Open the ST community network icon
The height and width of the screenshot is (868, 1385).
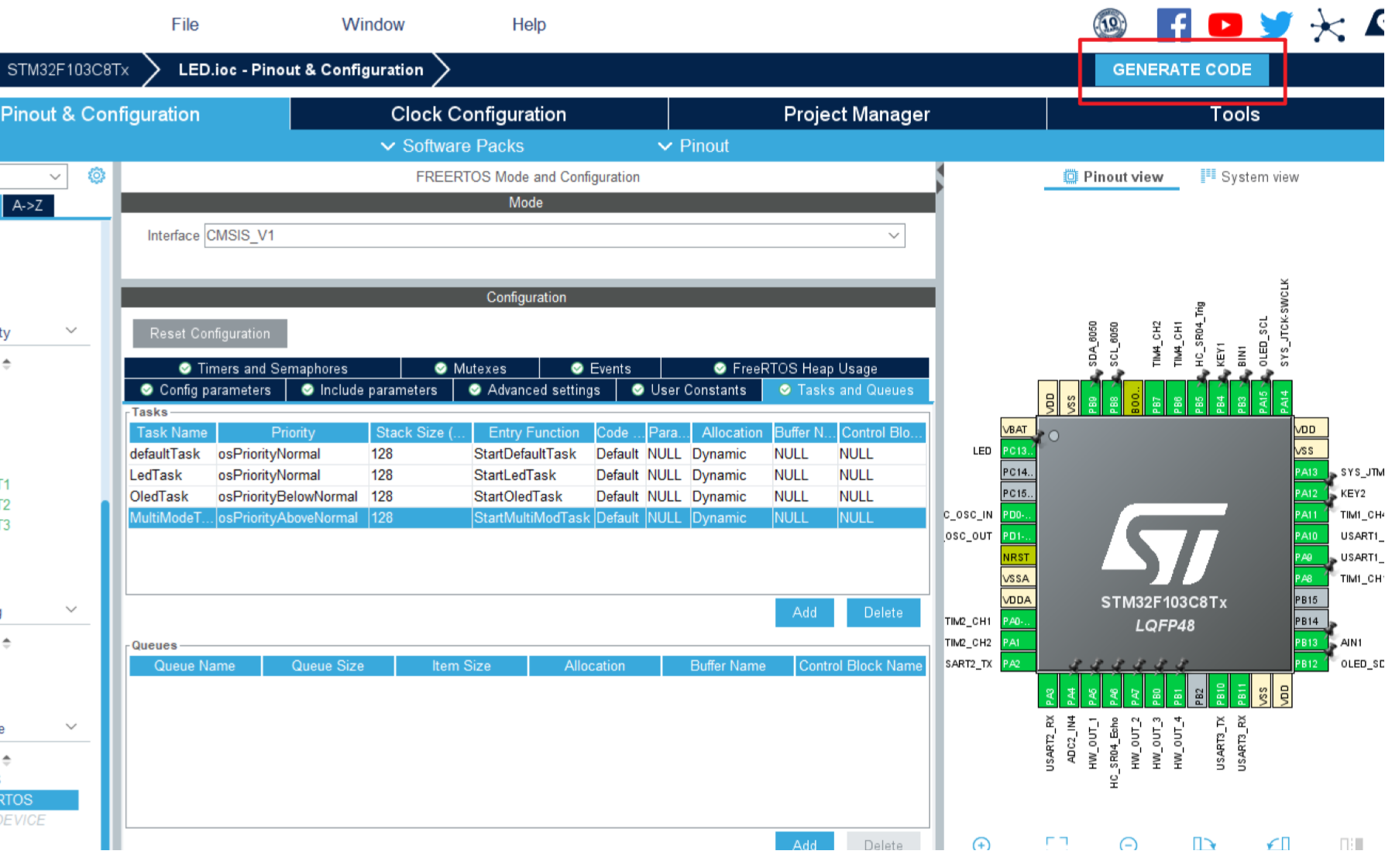click(1328, 26)
